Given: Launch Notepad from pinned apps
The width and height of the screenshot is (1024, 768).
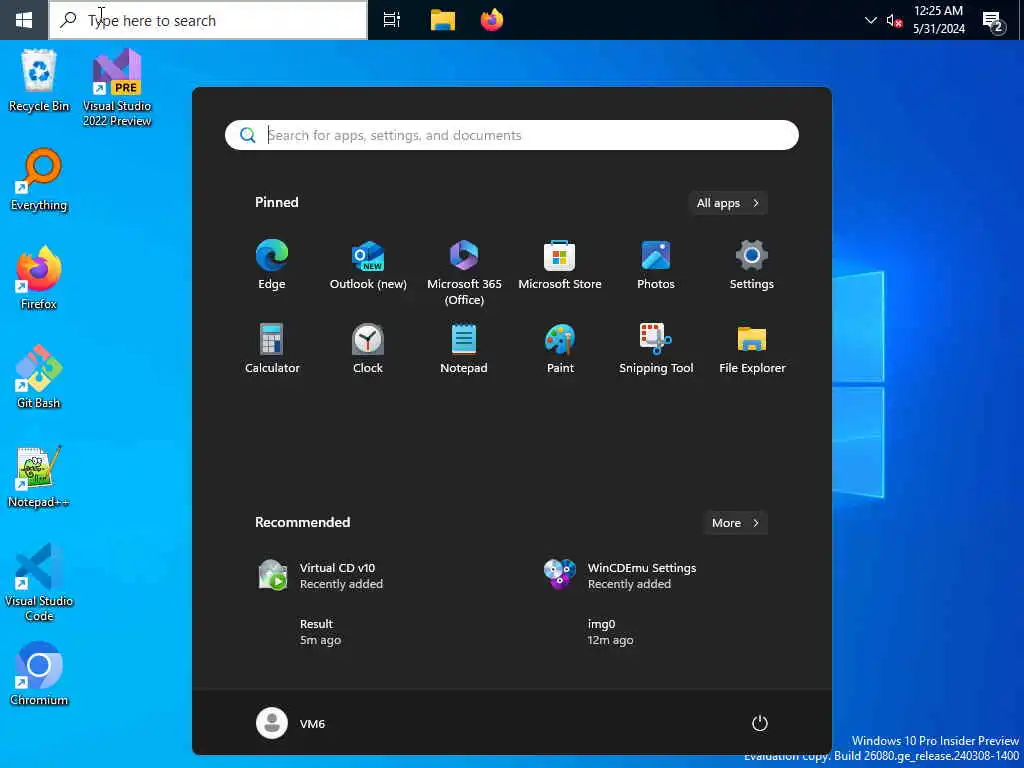Looking at the screenshot, I should pos(464,348).
